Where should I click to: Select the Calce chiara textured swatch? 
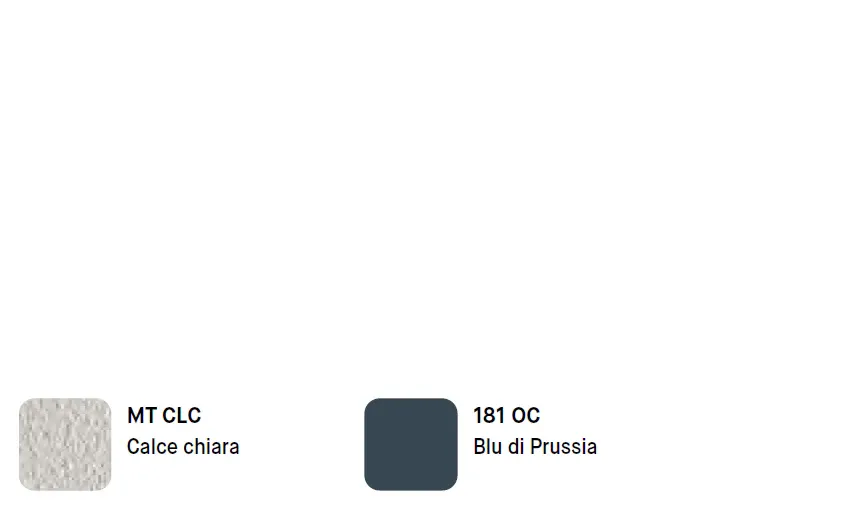point(65,444)
